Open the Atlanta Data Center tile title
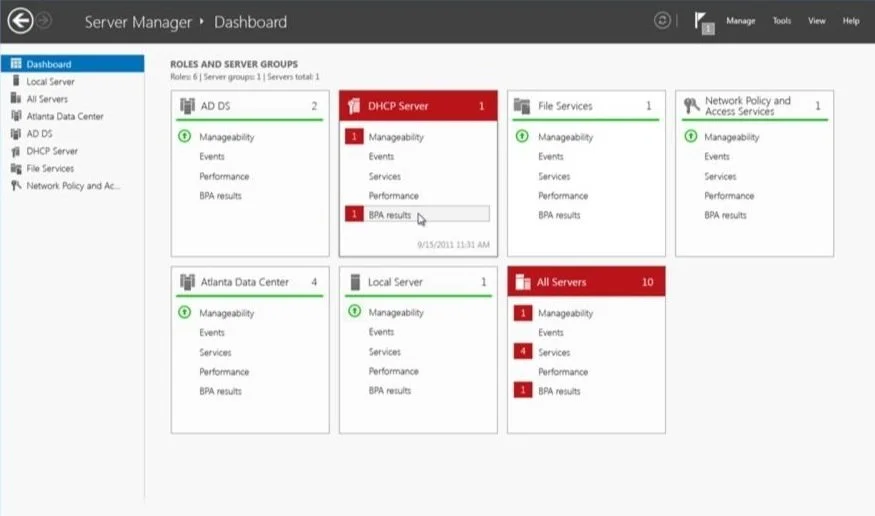 (244, 282)
